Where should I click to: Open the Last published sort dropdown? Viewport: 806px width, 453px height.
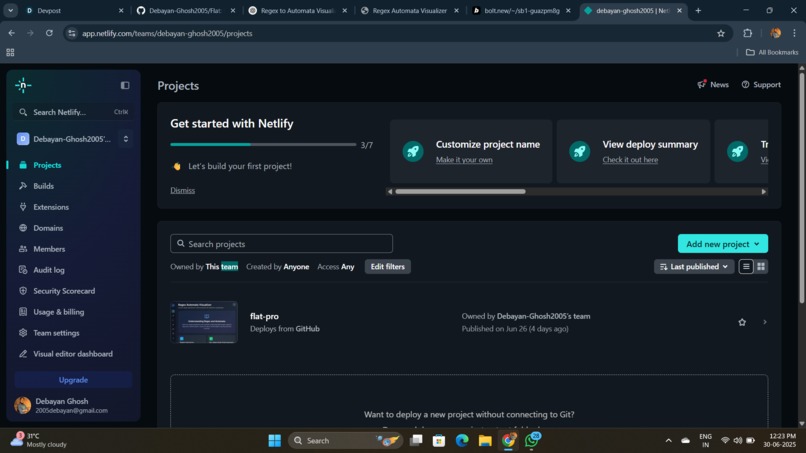(x=693, y=267)
